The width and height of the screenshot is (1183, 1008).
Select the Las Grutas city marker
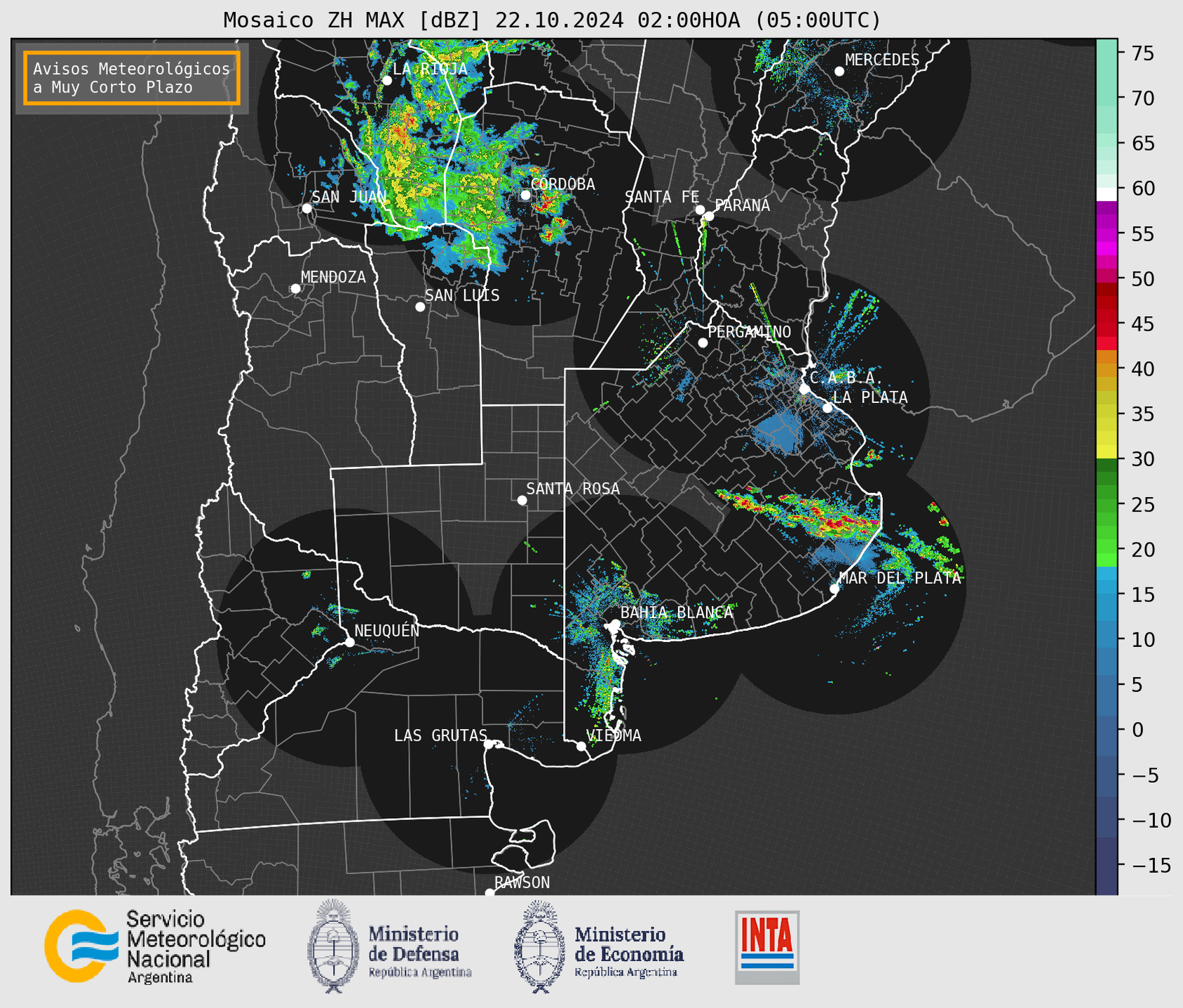coord(489,744)
